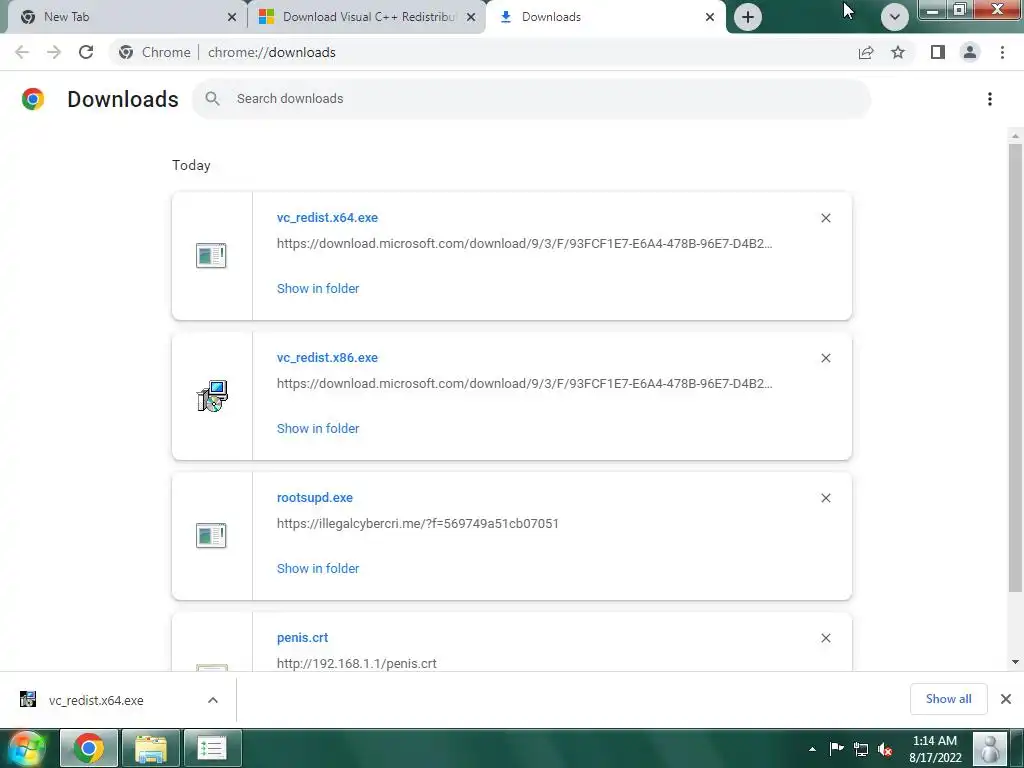Show rootsupd.exe in folder

(318, 568)
